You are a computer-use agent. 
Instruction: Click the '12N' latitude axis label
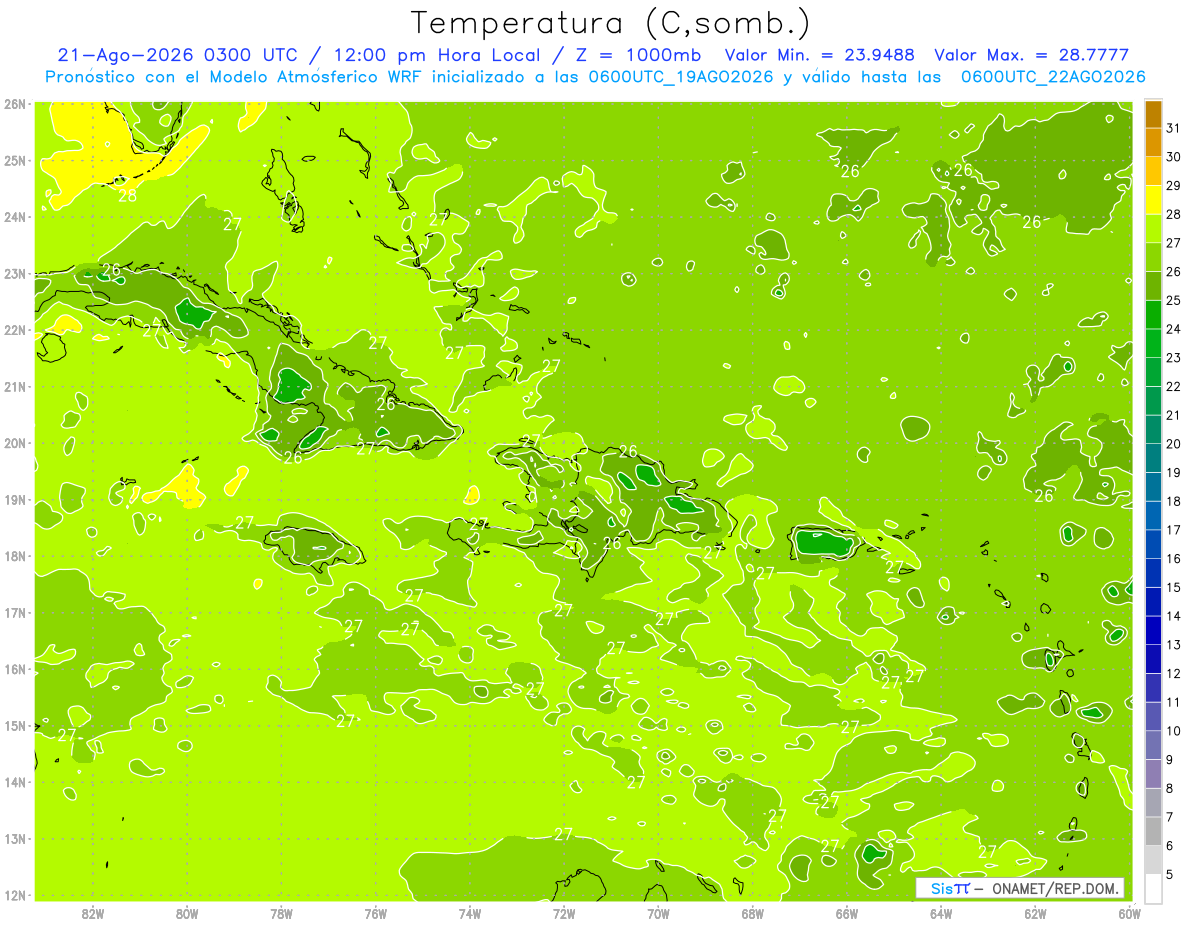[15, 895]
